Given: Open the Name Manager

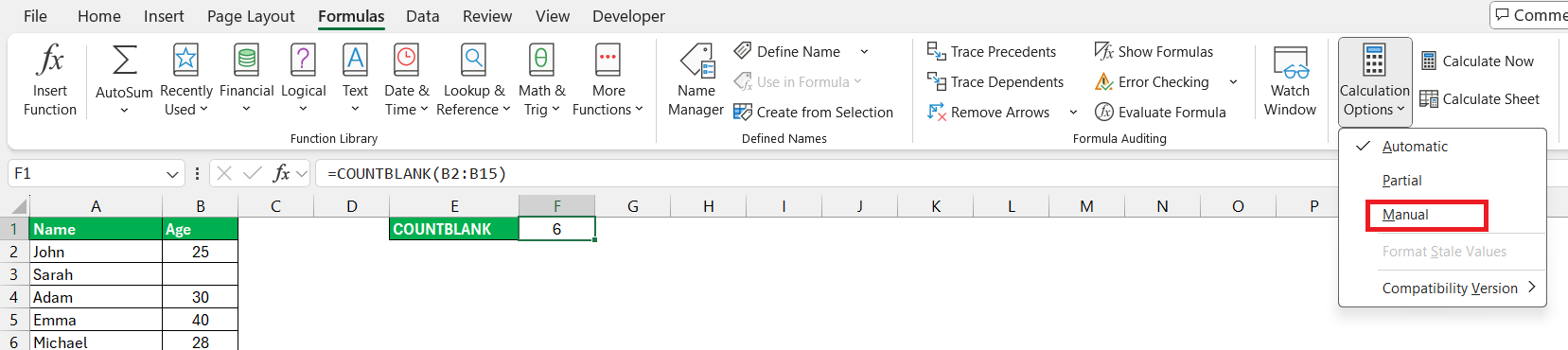Looking at the screenshot, I should (696, 80).
